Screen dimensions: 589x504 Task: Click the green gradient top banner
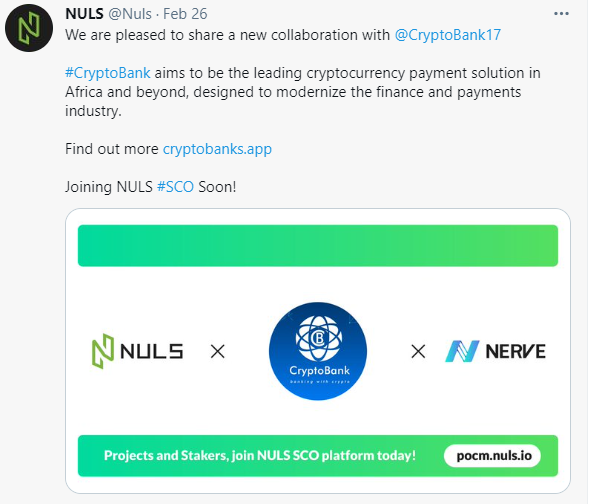click(x=318, y=246)
